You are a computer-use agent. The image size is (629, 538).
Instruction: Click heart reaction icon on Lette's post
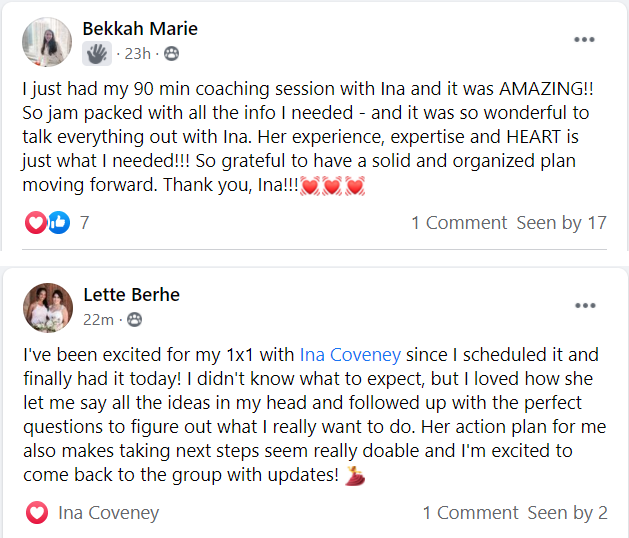(37, 513)
